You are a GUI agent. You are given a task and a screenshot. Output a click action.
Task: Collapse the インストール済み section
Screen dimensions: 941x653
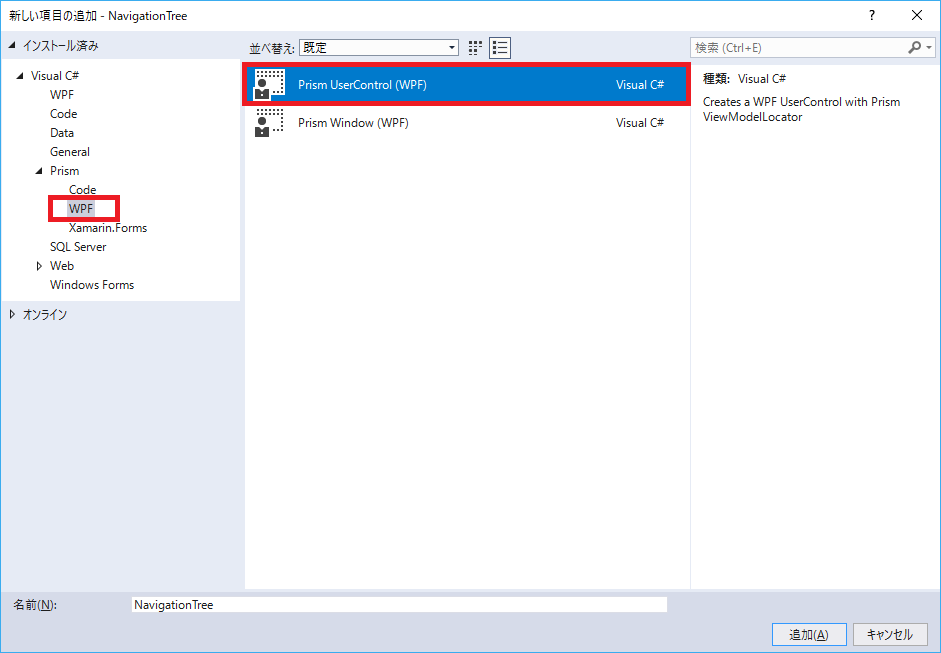pos(12,46)
